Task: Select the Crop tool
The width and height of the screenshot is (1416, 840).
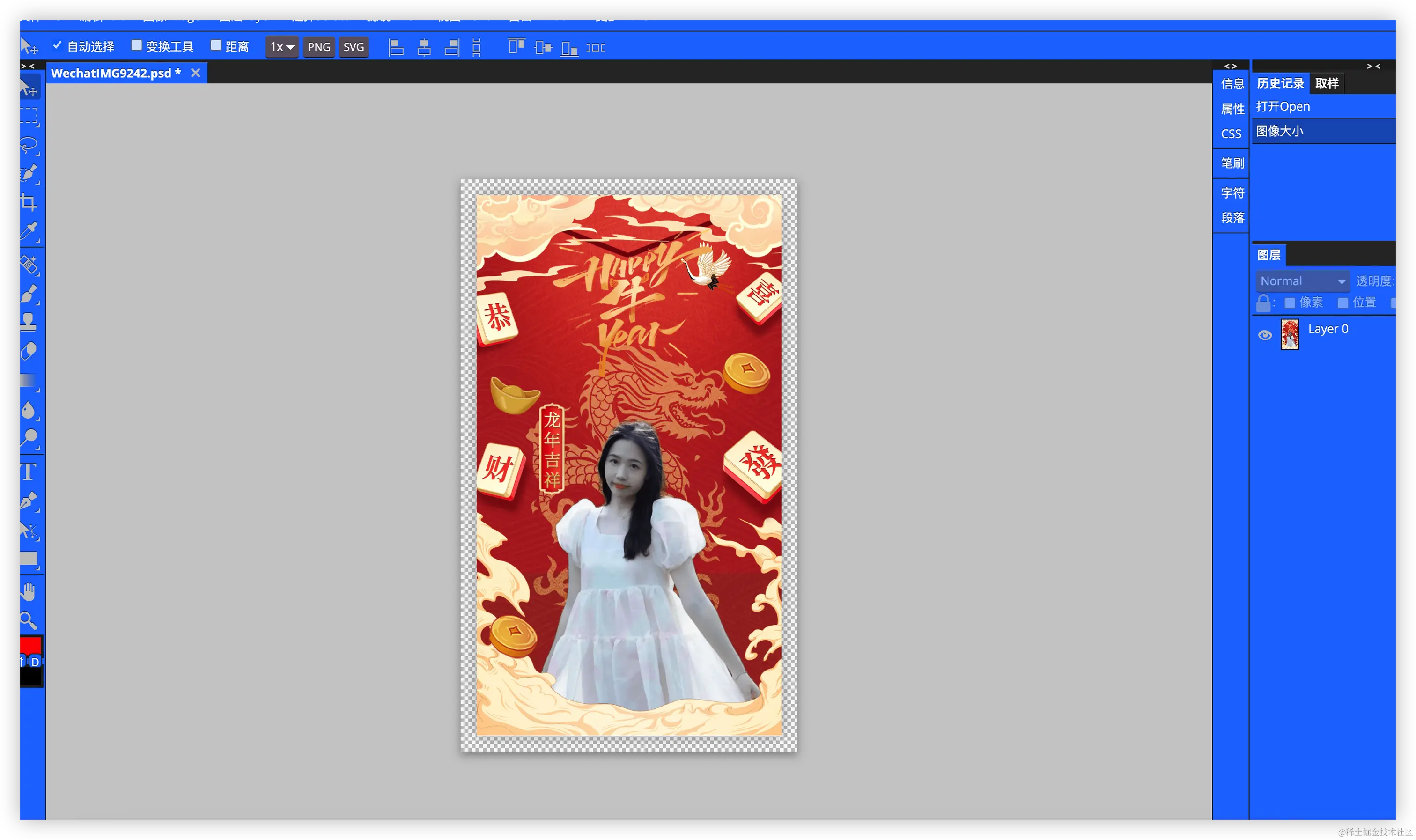Action: coord(29,202)
